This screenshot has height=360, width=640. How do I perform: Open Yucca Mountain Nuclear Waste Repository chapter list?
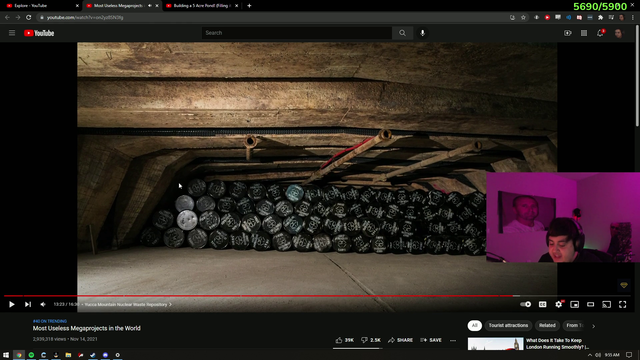click(x=128, y=304)
